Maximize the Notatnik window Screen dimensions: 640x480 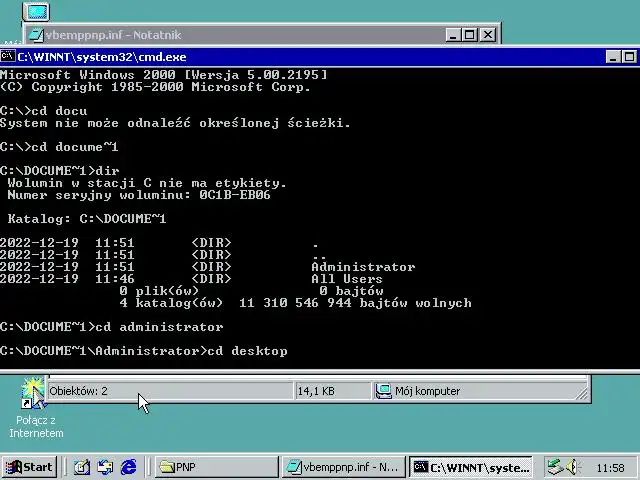pos(469,35)
